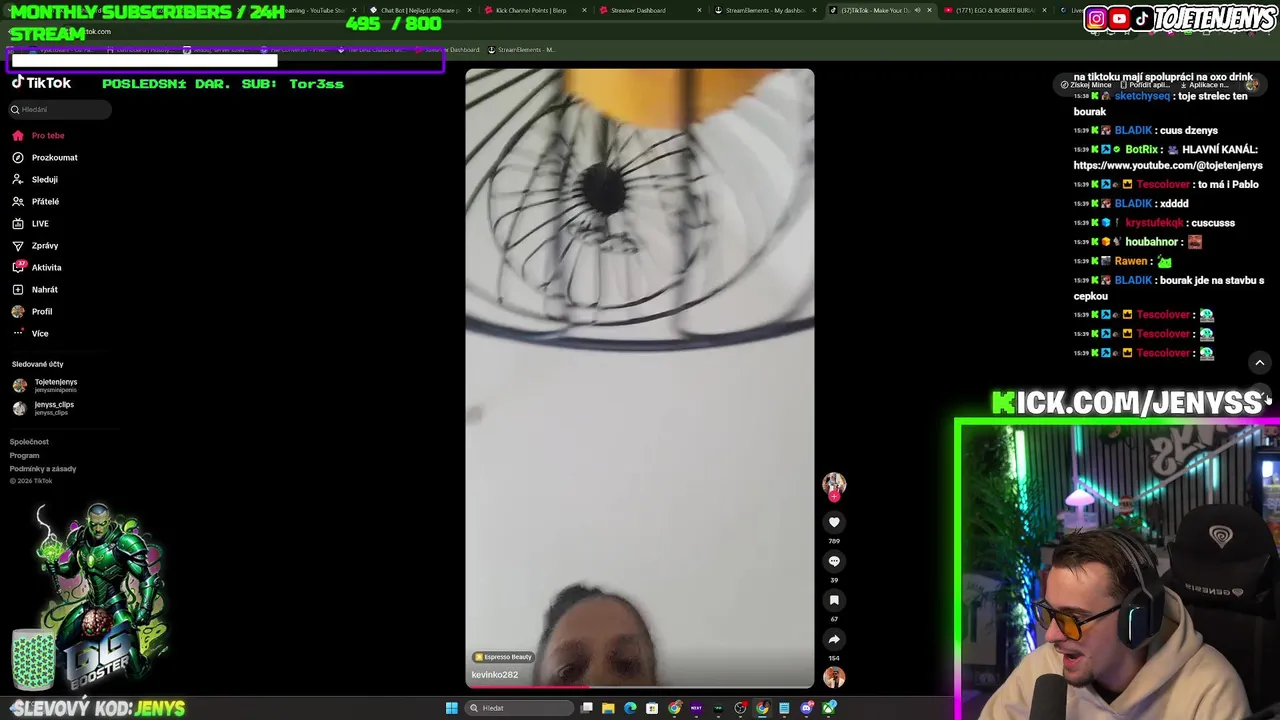The width and height of the screenshot is (1280, 720).
Task: Open Podmínky a zásady footer link
Action: point(43,468)
